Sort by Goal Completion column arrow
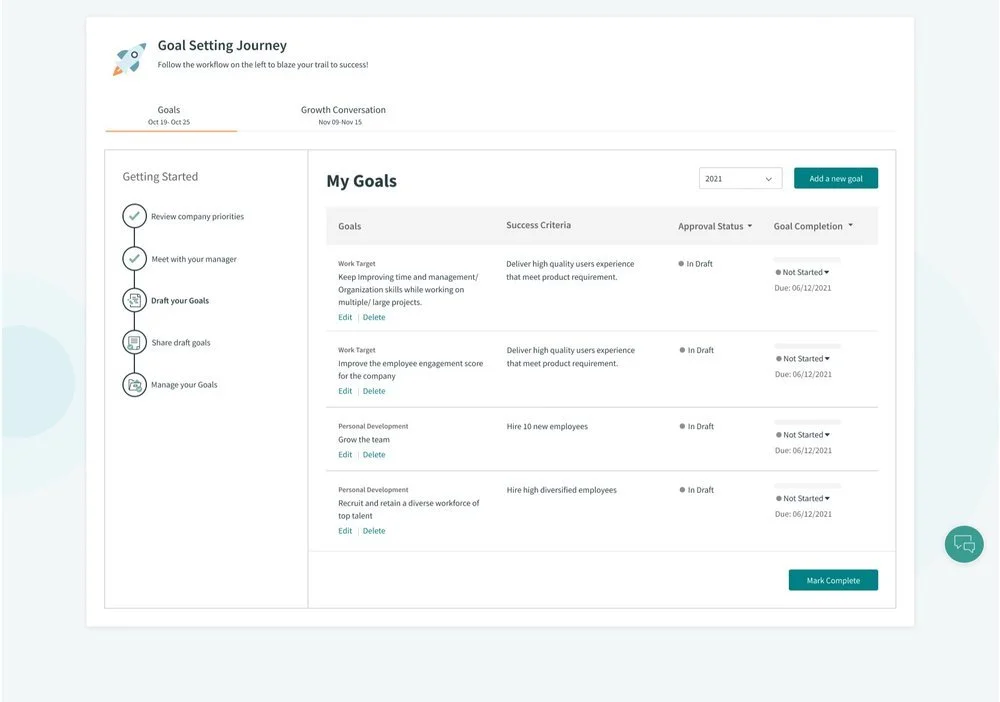The image size is (1000, 702). tap(850, 226)
